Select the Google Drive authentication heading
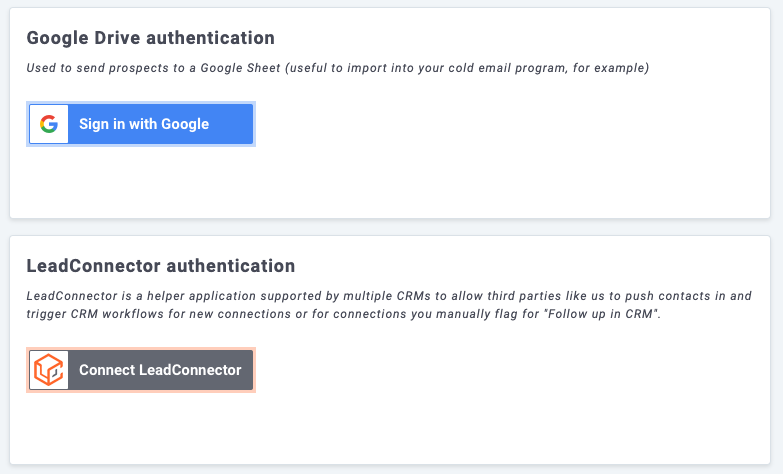 click(x=150, y=38)
